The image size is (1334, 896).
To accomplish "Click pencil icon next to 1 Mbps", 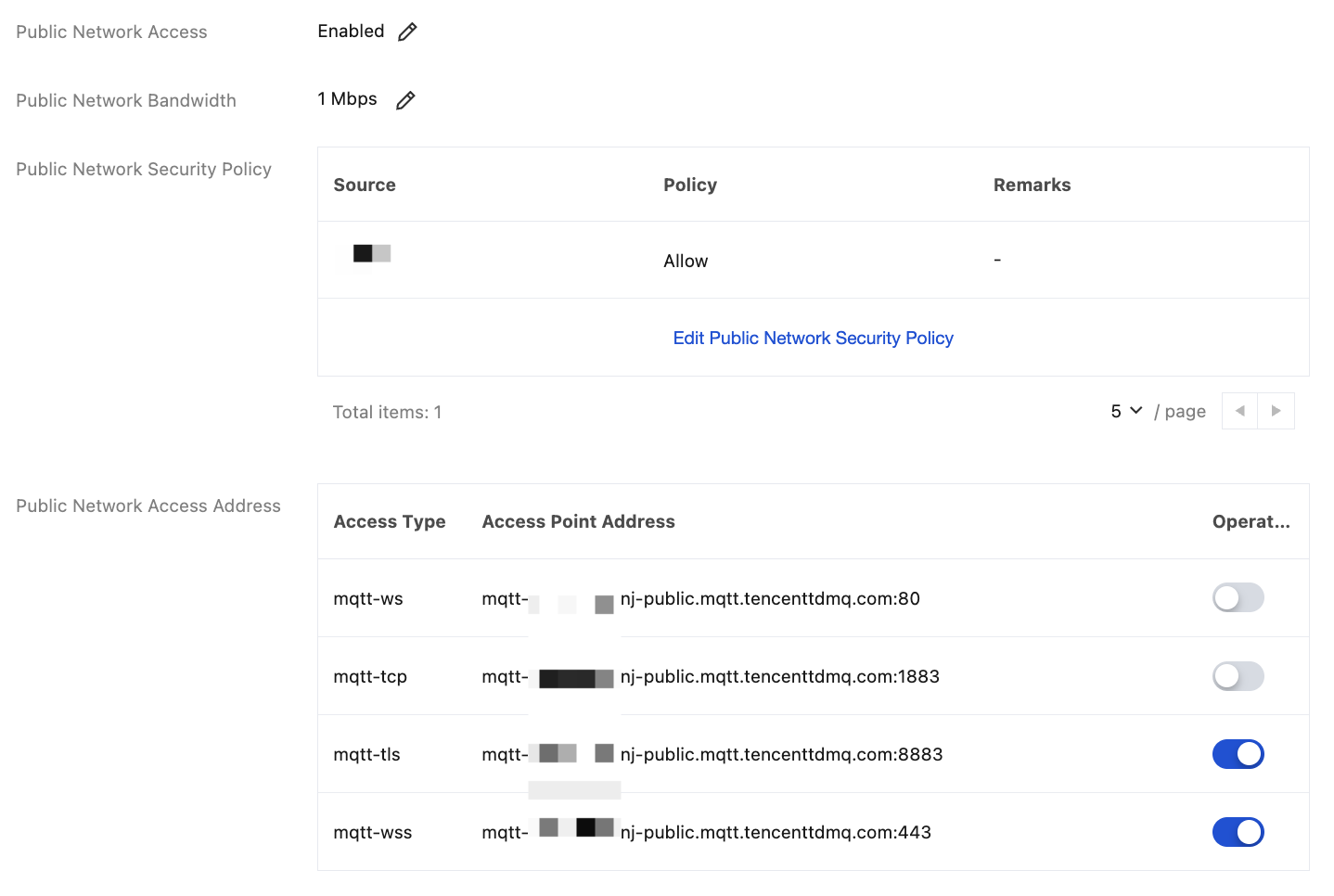I will [x=405, y=100].
